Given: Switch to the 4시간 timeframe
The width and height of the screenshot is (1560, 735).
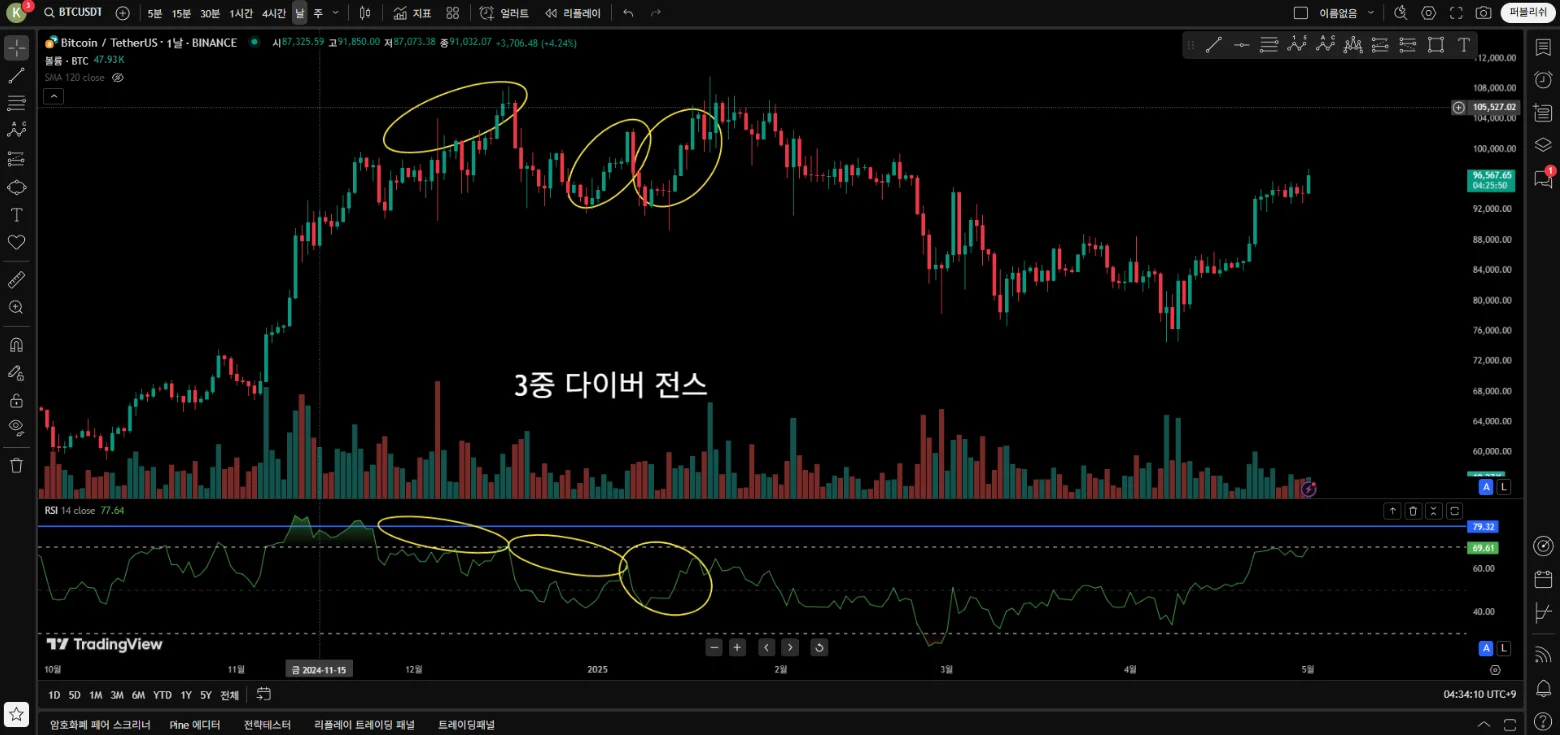Looking at the screenshot, I should pyautogui.click(x=274, y=13).
